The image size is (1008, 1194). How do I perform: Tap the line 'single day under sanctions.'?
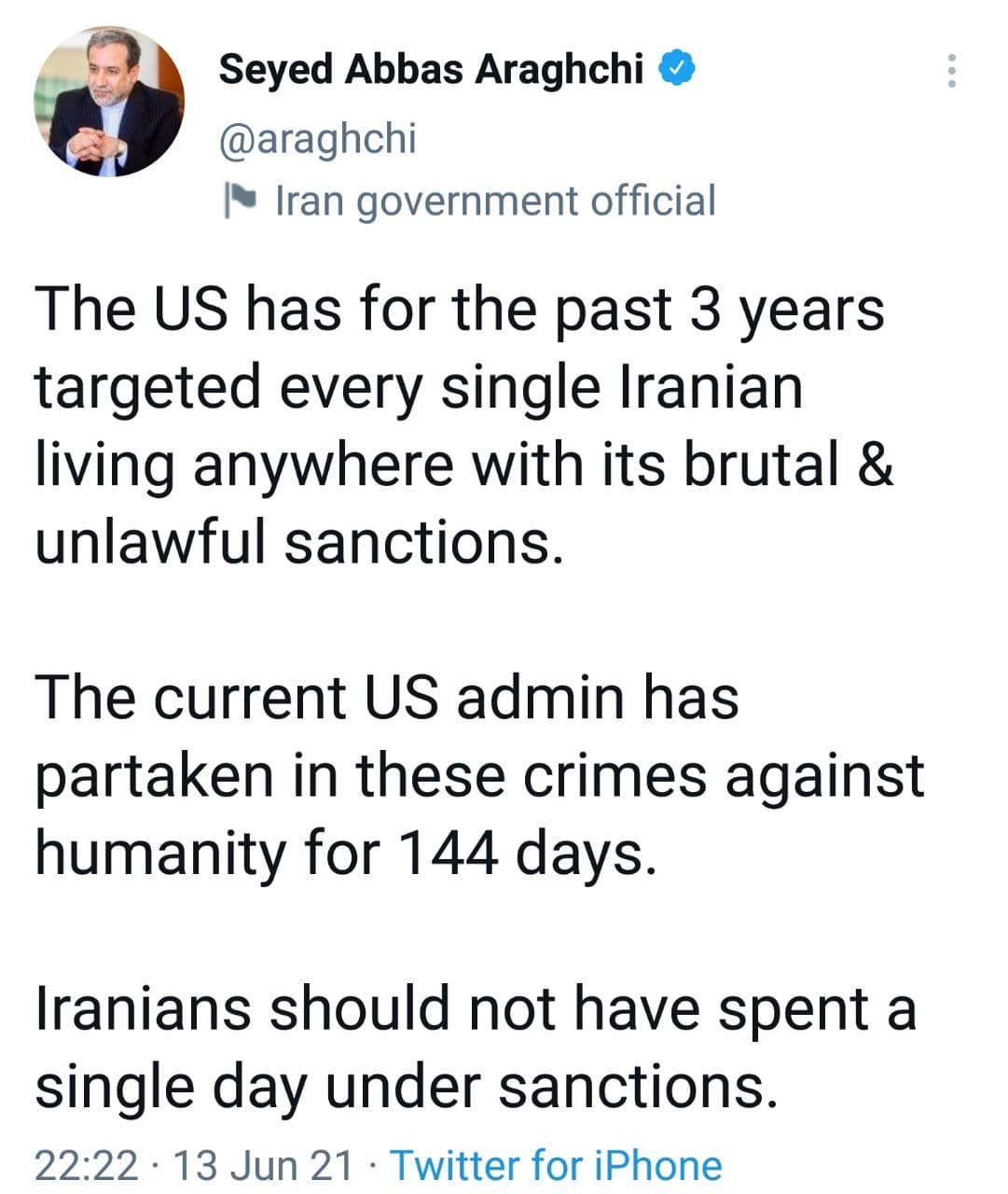click(x=406, y=1086)
